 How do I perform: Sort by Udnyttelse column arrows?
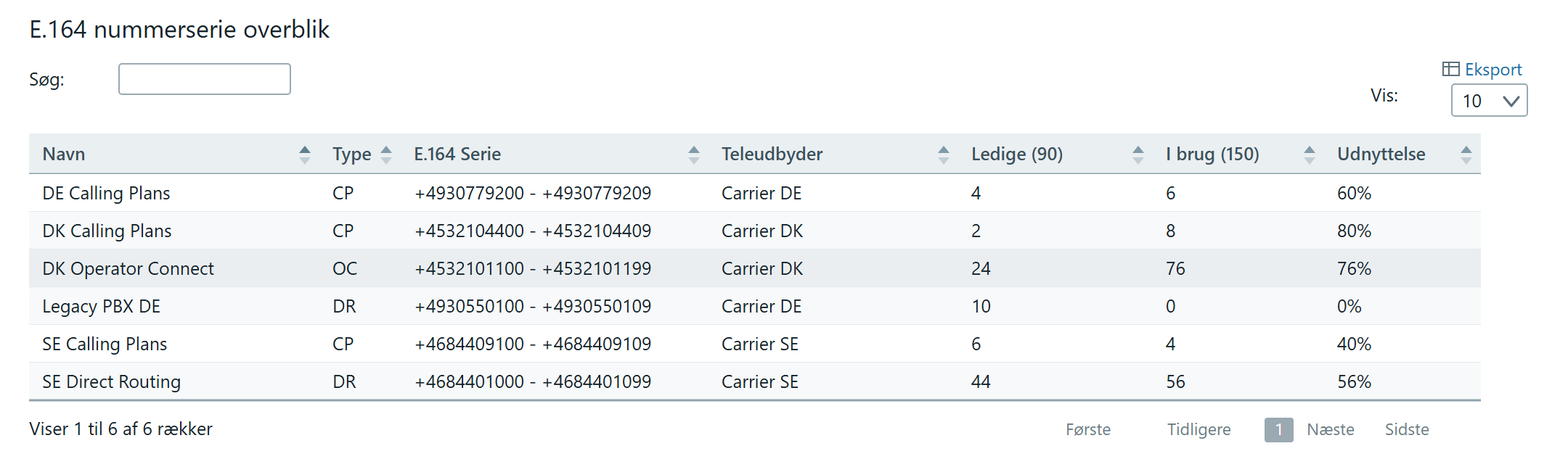1466,154
